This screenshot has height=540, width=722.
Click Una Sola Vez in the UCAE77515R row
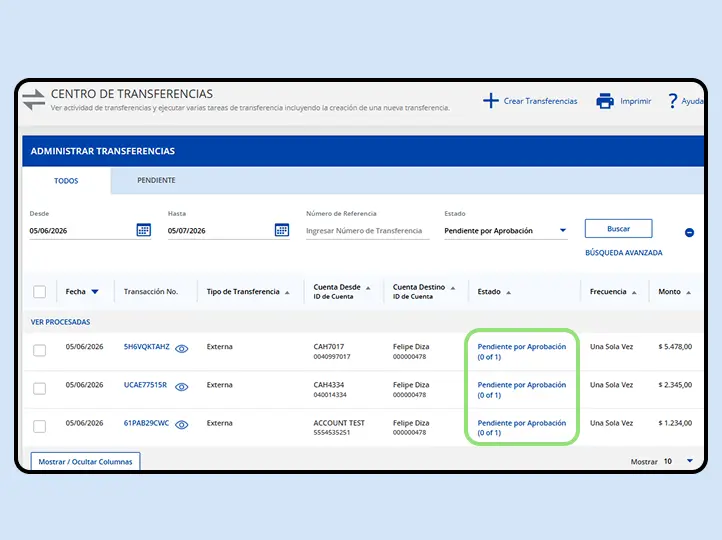pos(611,385)
